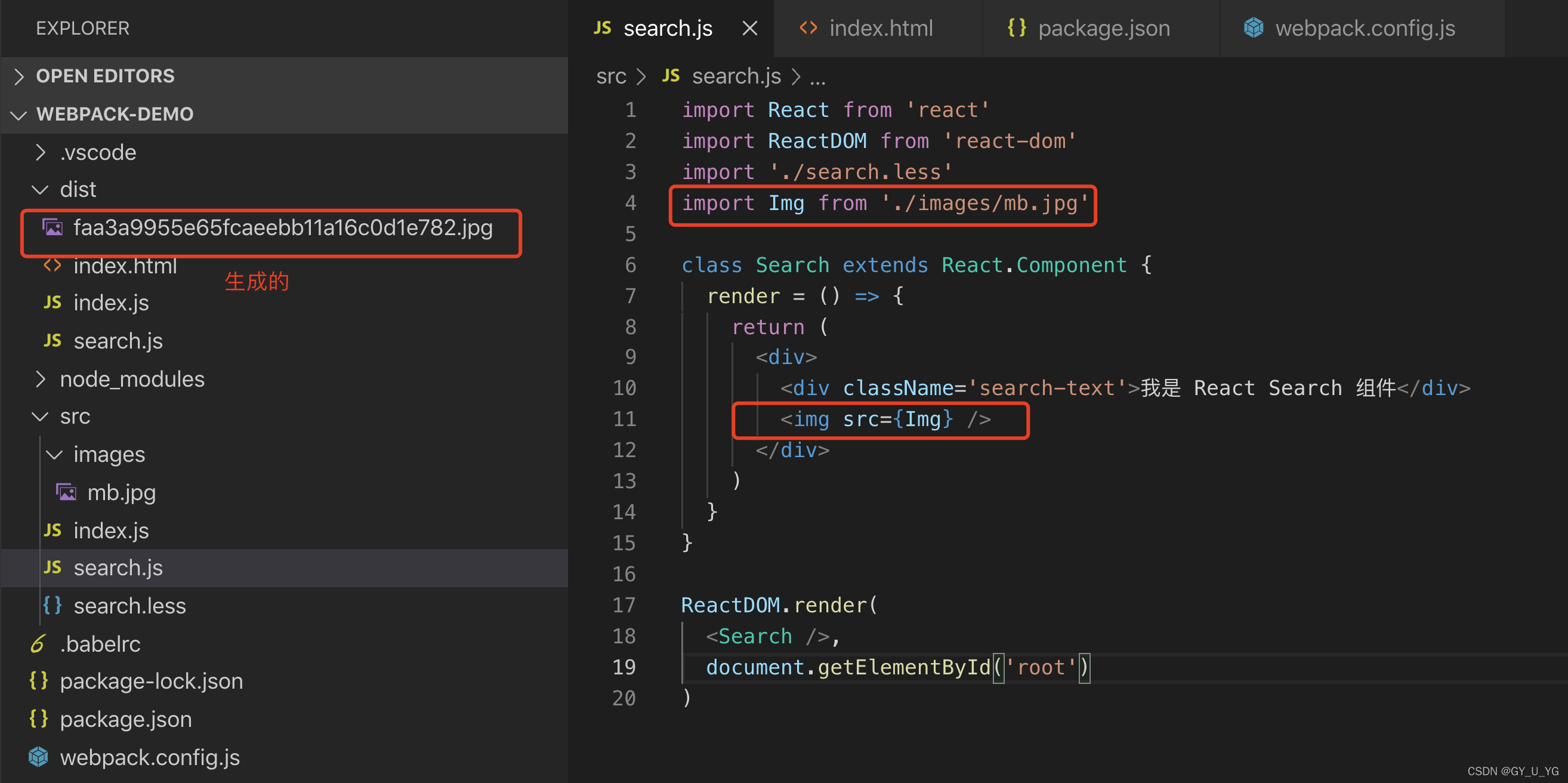Click the JSON icon beside explorer package.json
This screenshot has width=1568, height=783.
pos(39,719)
